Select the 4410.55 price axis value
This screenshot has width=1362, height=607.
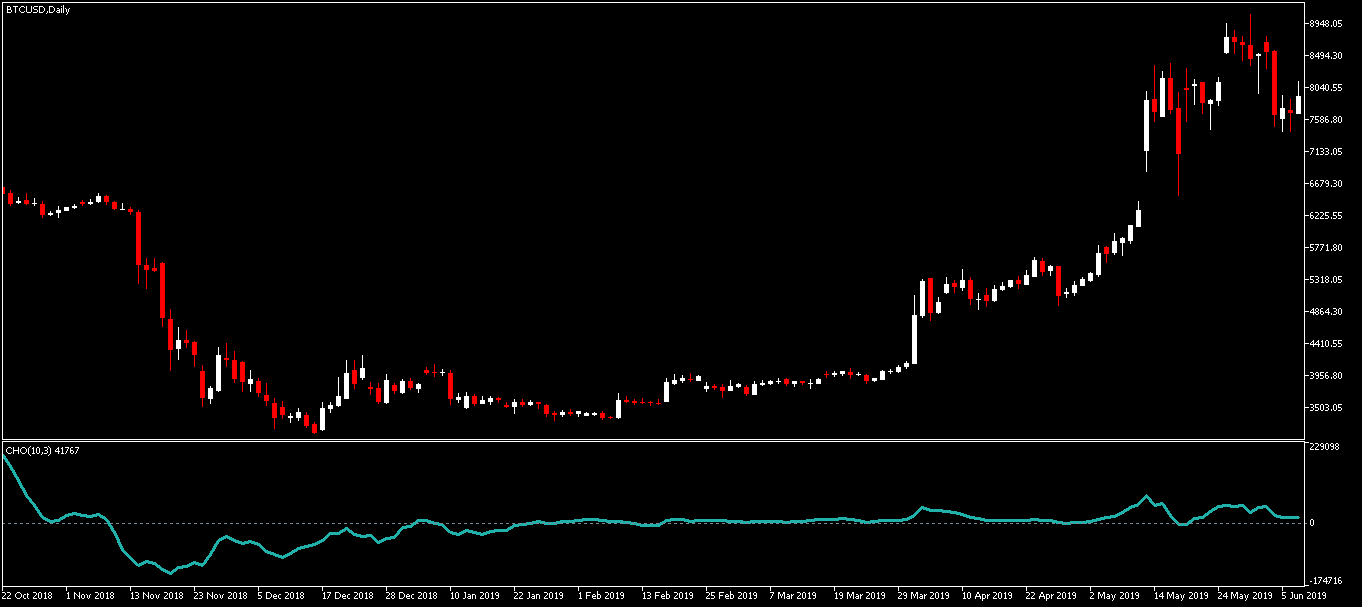pyautogui.click(x=1332, y=344)
